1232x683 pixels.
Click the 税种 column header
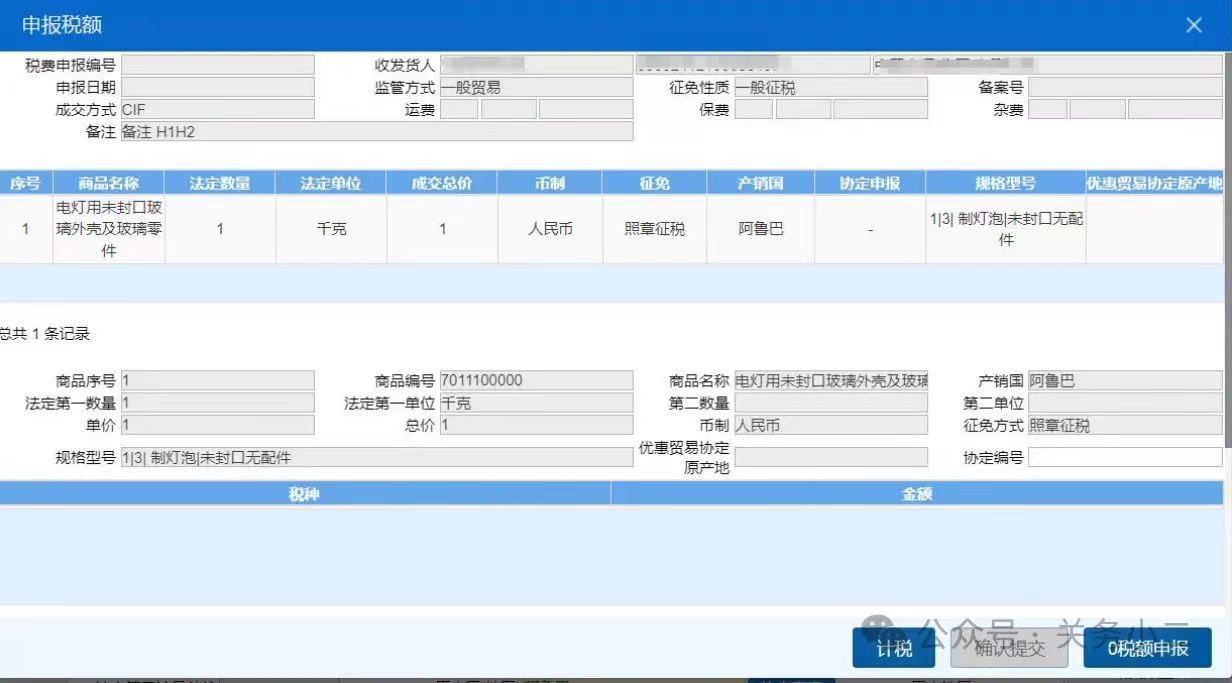pos(305,493)
